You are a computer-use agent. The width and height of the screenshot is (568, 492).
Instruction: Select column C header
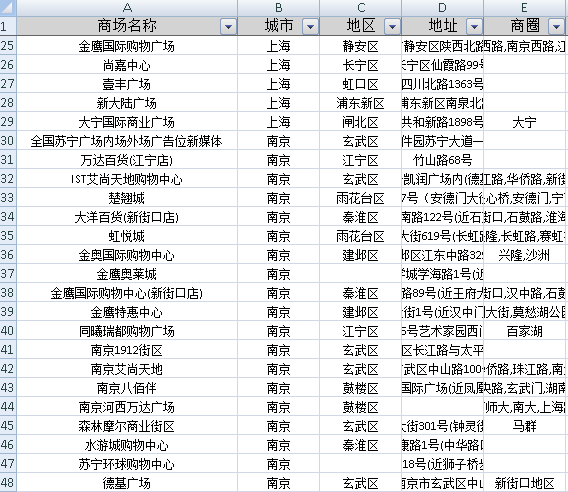click(x=361, y=8)
